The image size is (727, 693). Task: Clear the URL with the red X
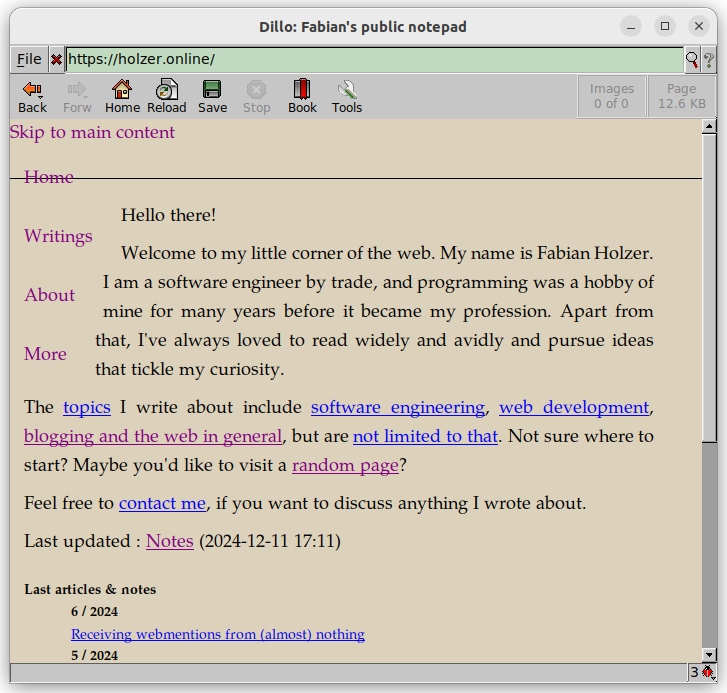click(x=57, y=60)
